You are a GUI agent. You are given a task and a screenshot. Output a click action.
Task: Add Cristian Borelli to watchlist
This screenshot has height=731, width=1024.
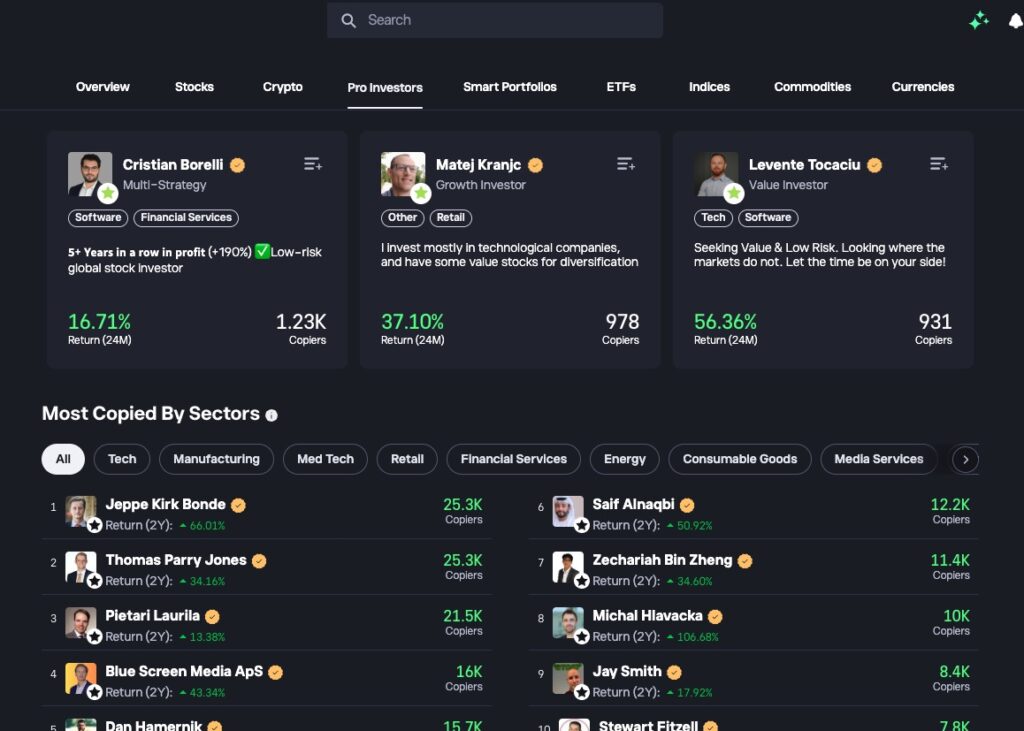313,164
